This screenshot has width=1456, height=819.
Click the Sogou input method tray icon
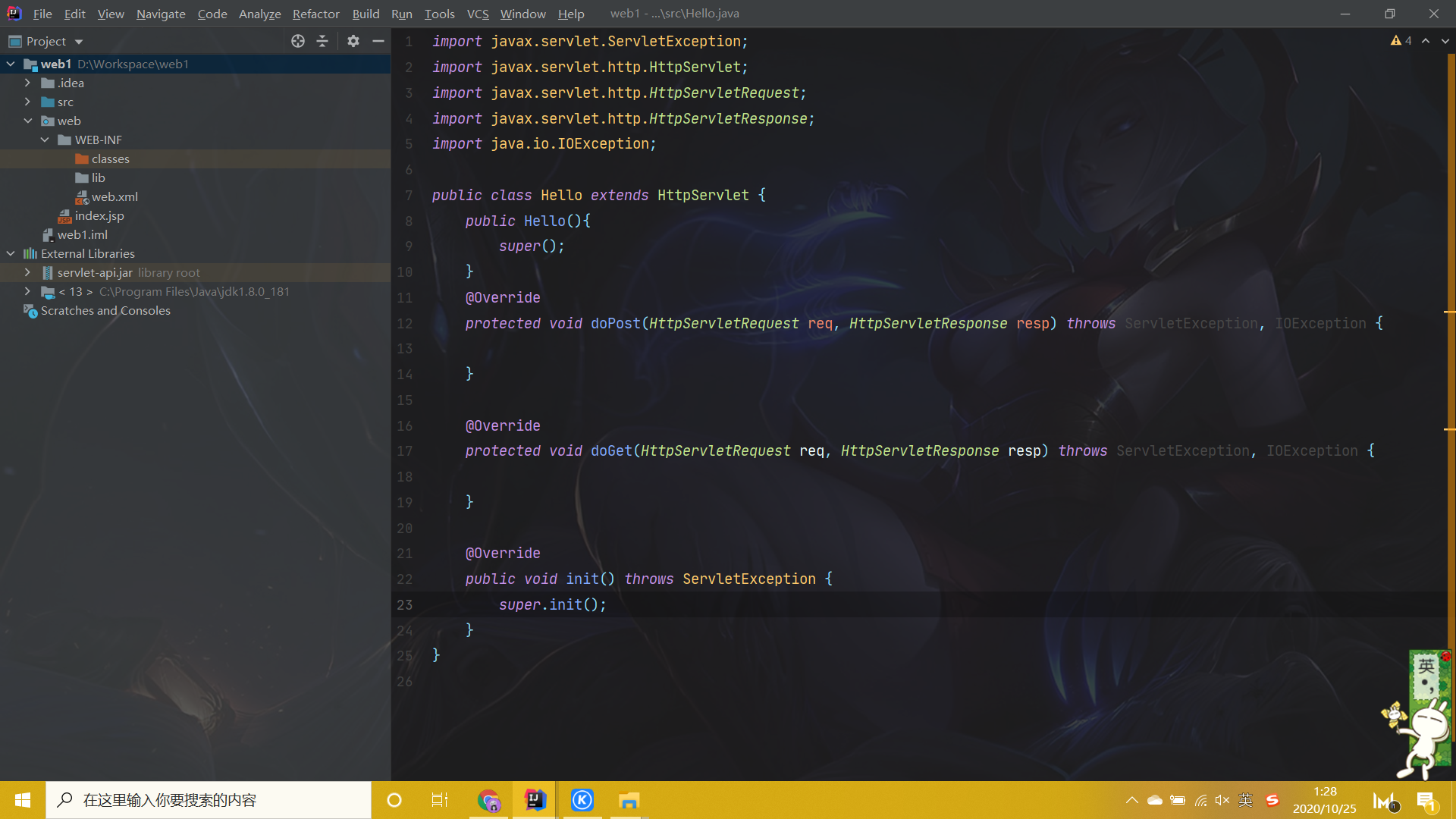point(1272,800)
